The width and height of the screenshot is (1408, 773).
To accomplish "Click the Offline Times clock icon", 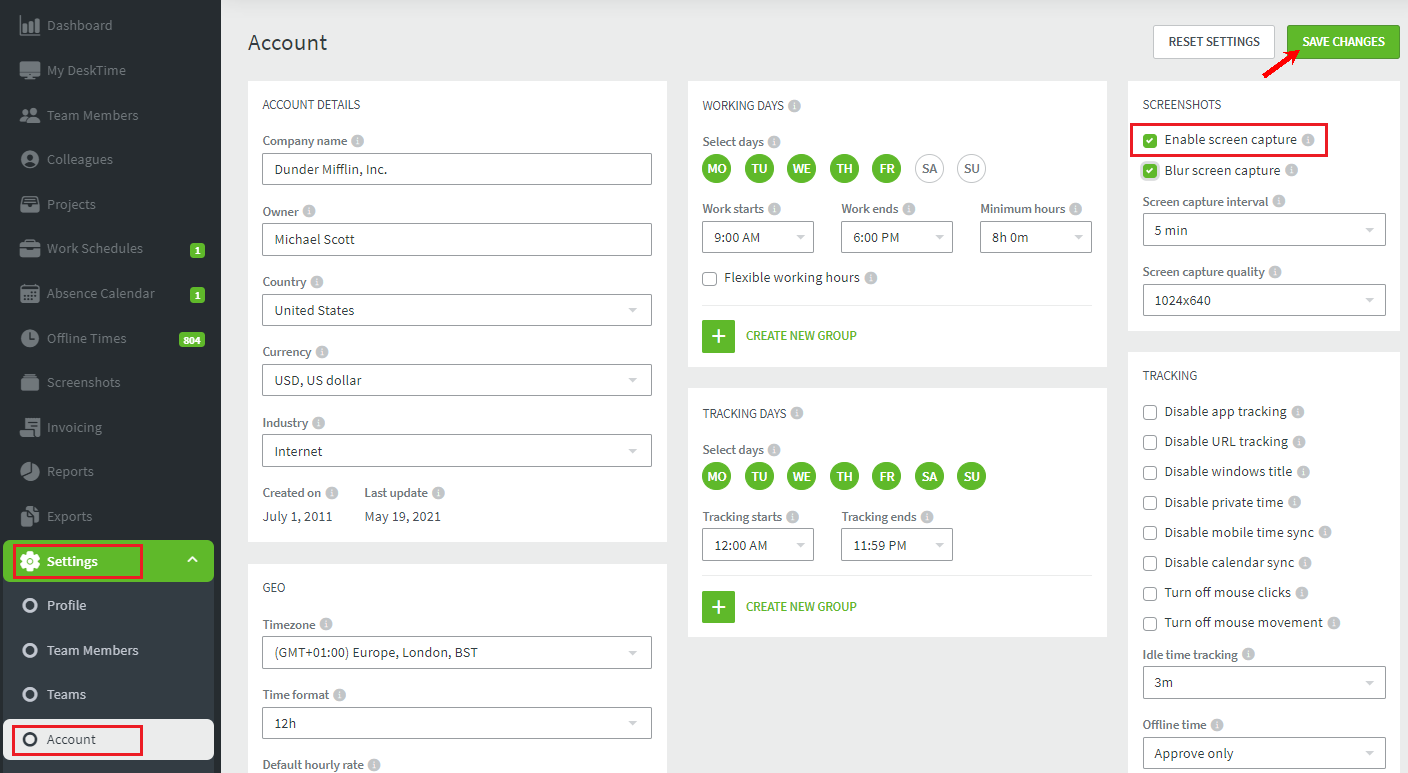I will click(30, 338).
